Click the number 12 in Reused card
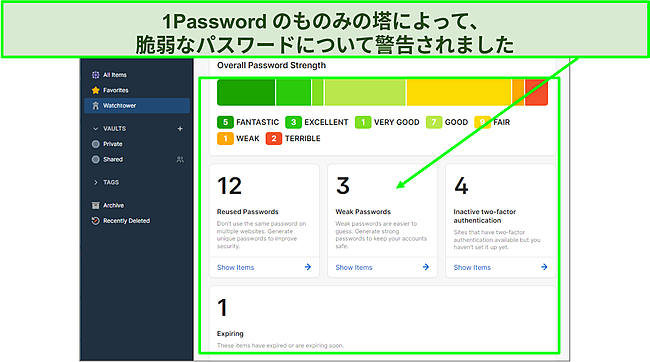650x362 pixels. coord(229,186)
